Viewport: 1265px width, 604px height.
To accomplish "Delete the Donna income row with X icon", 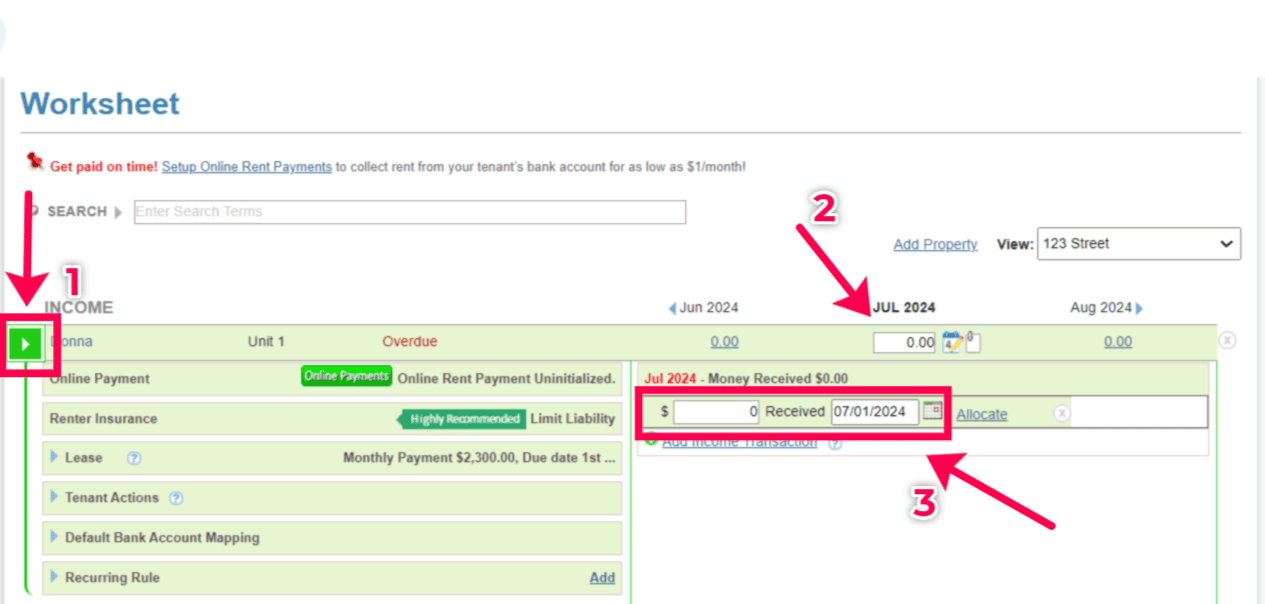I will click(x=1227, y=340).
